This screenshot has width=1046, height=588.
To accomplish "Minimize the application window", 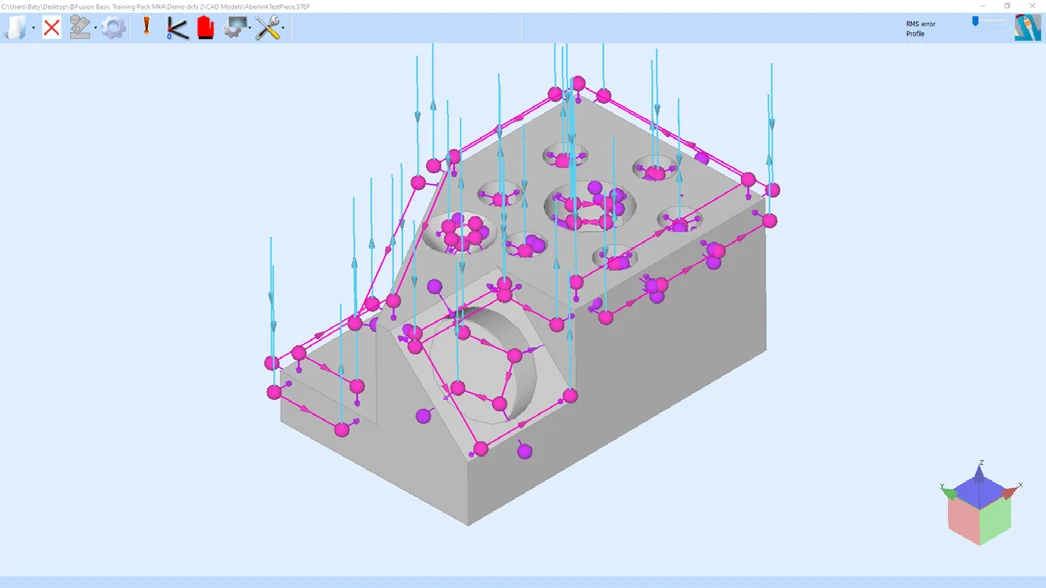I will [983, 6].
